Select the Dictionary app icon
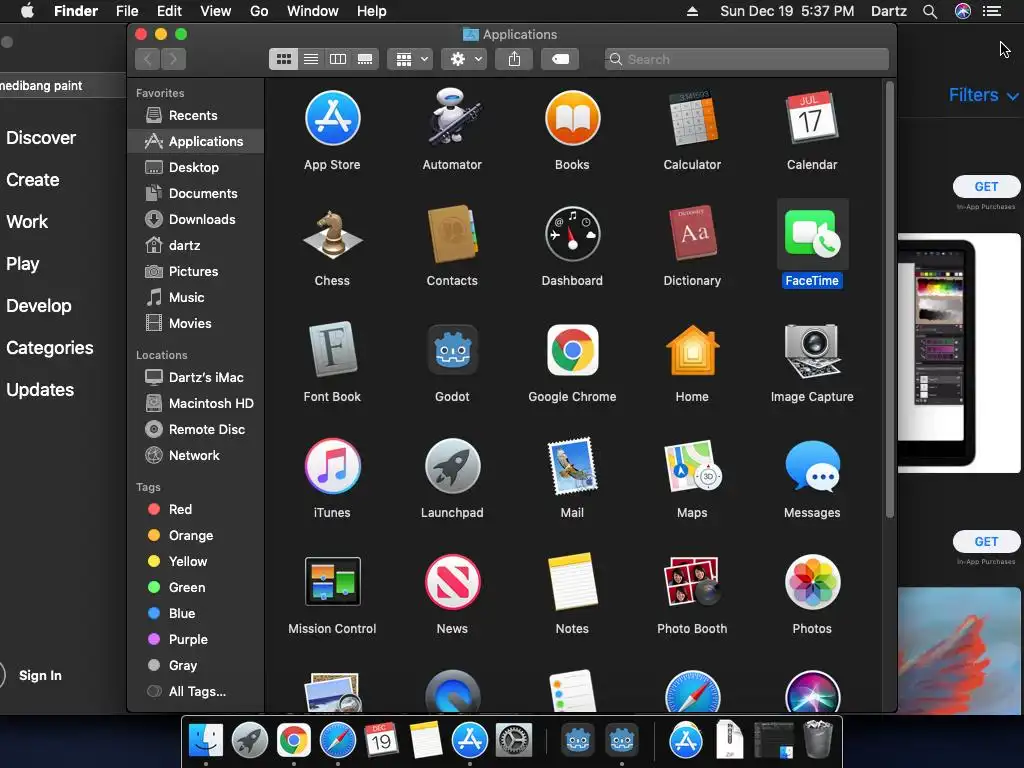 pyautogui.click(x=692, y=234)
